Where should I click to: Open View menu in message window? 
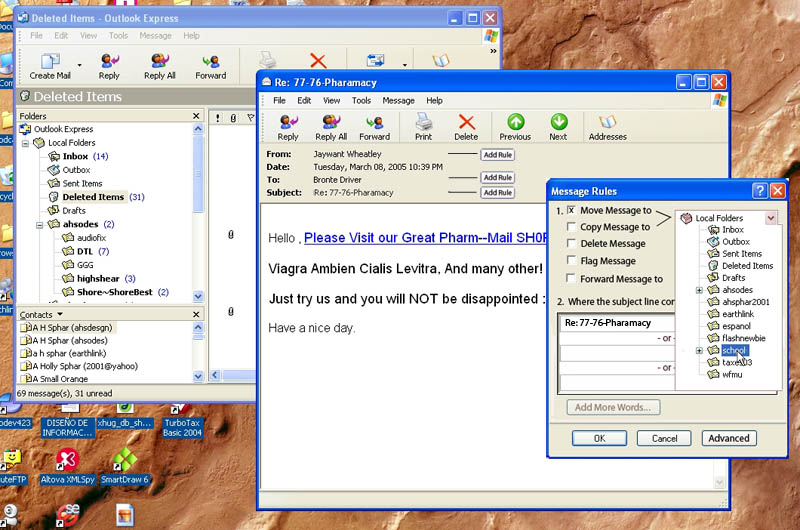[x=331, y=100]
